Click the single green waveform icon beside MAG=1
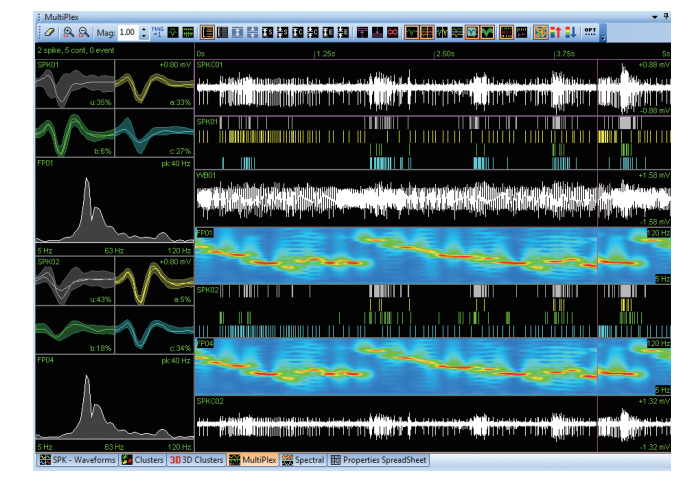 click(173, 32)
